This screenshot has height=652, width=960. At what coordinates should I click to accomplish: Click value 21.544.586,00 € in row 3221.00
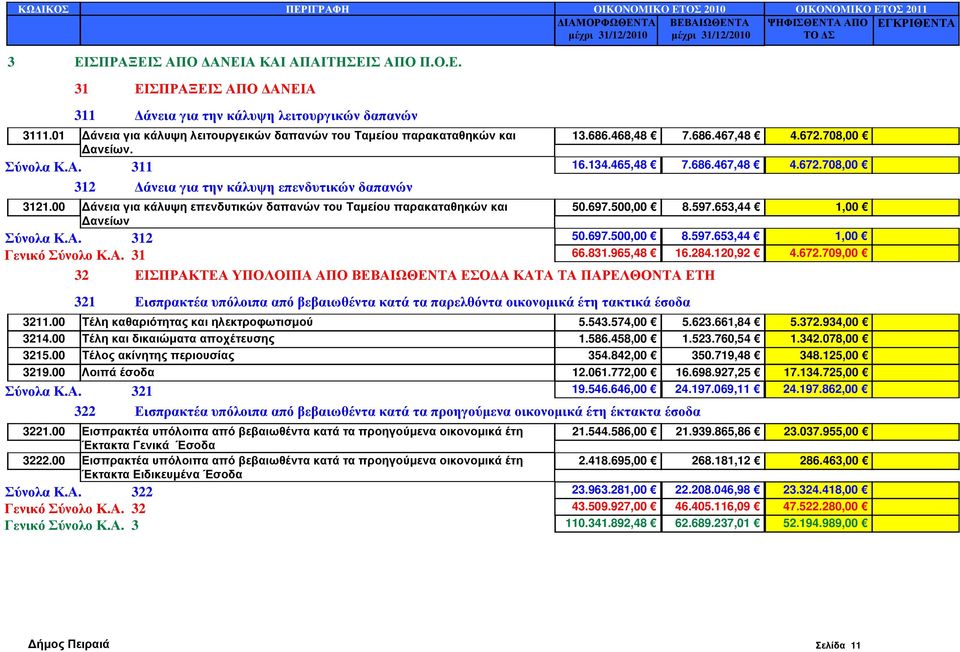point(608,432)
